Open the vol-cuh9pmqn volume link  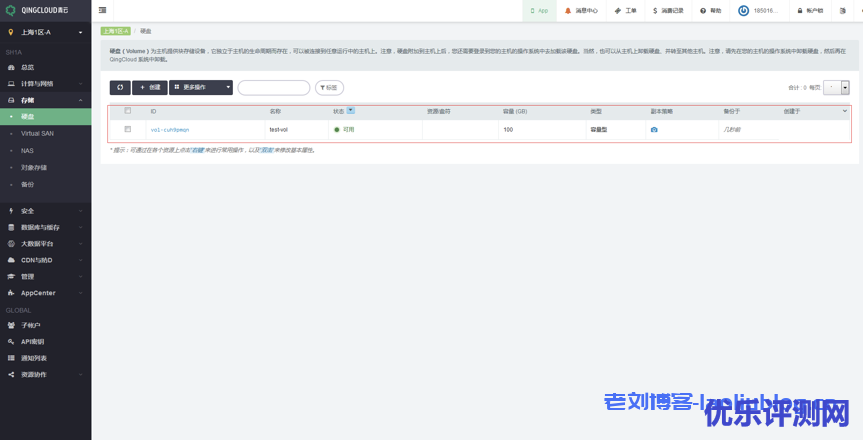point(169,130)
